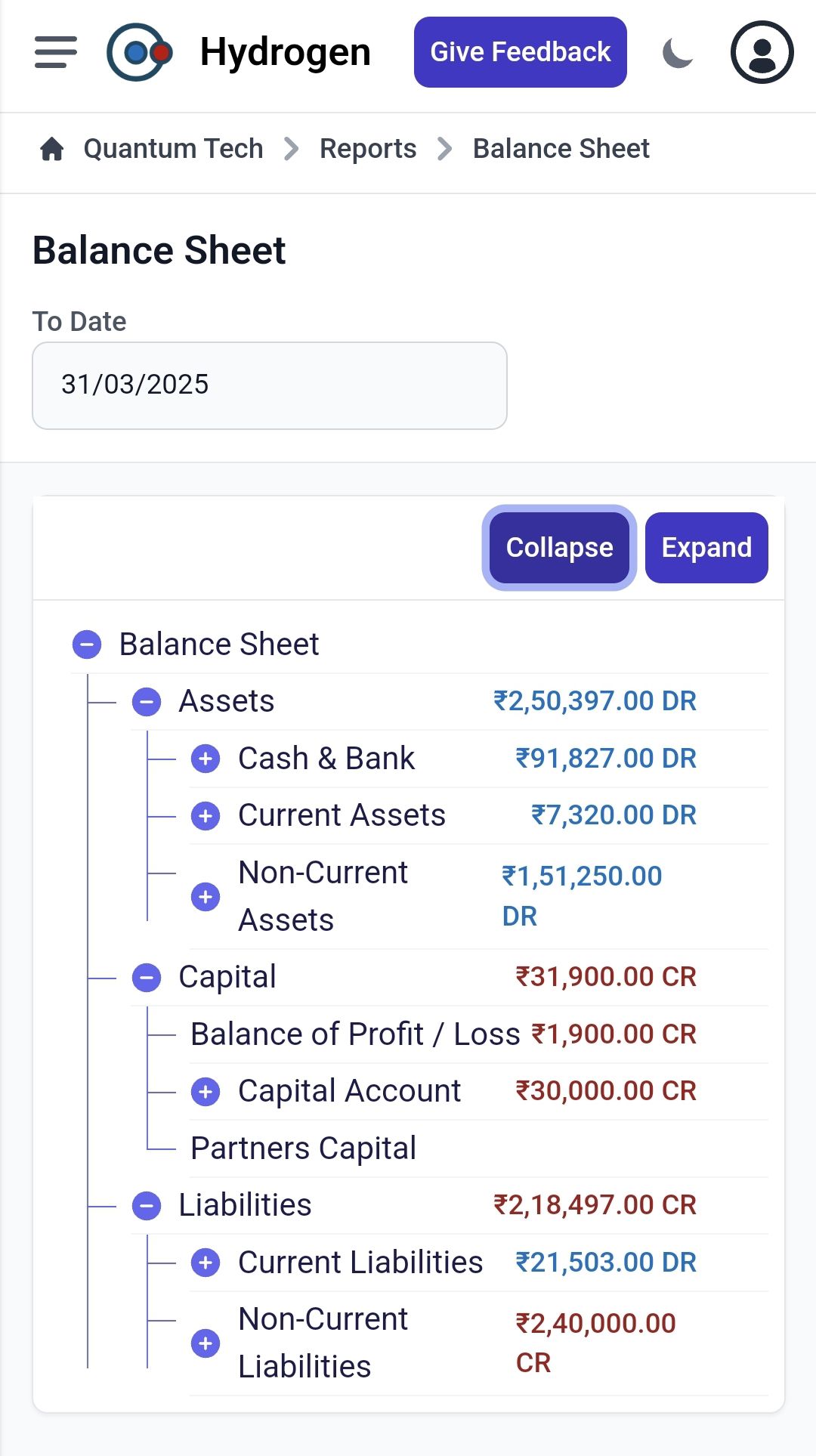The width and height of the screenshot is (816, 1456).
Task: Select the Partners Capital row
Action: [x=303, y=1148]
